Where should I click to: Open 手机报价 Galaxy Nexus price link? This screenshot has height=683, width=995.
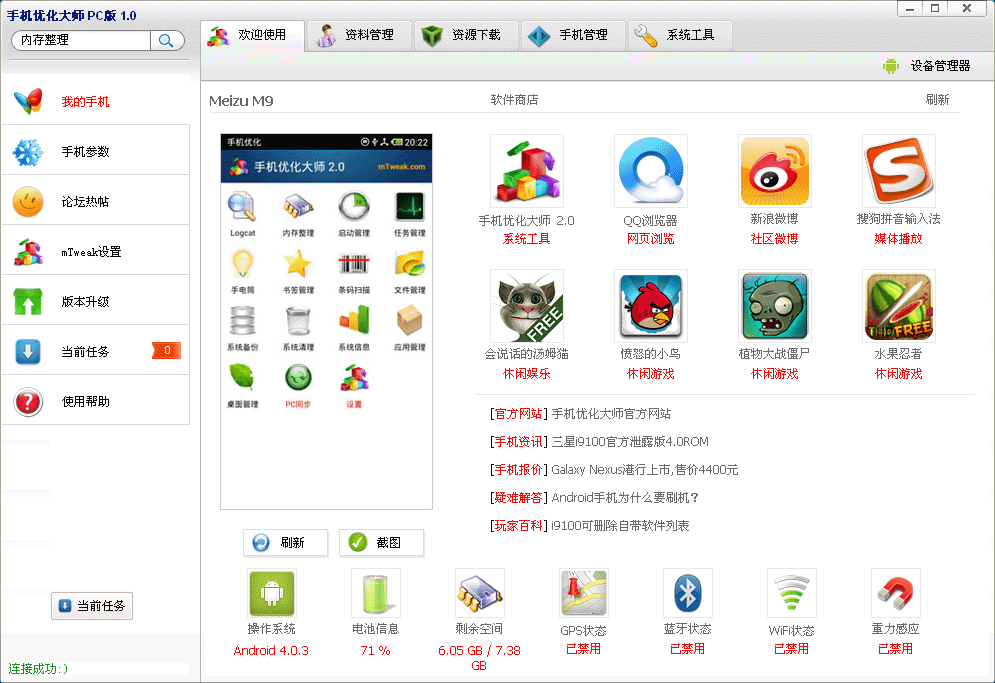click(614, 470)
